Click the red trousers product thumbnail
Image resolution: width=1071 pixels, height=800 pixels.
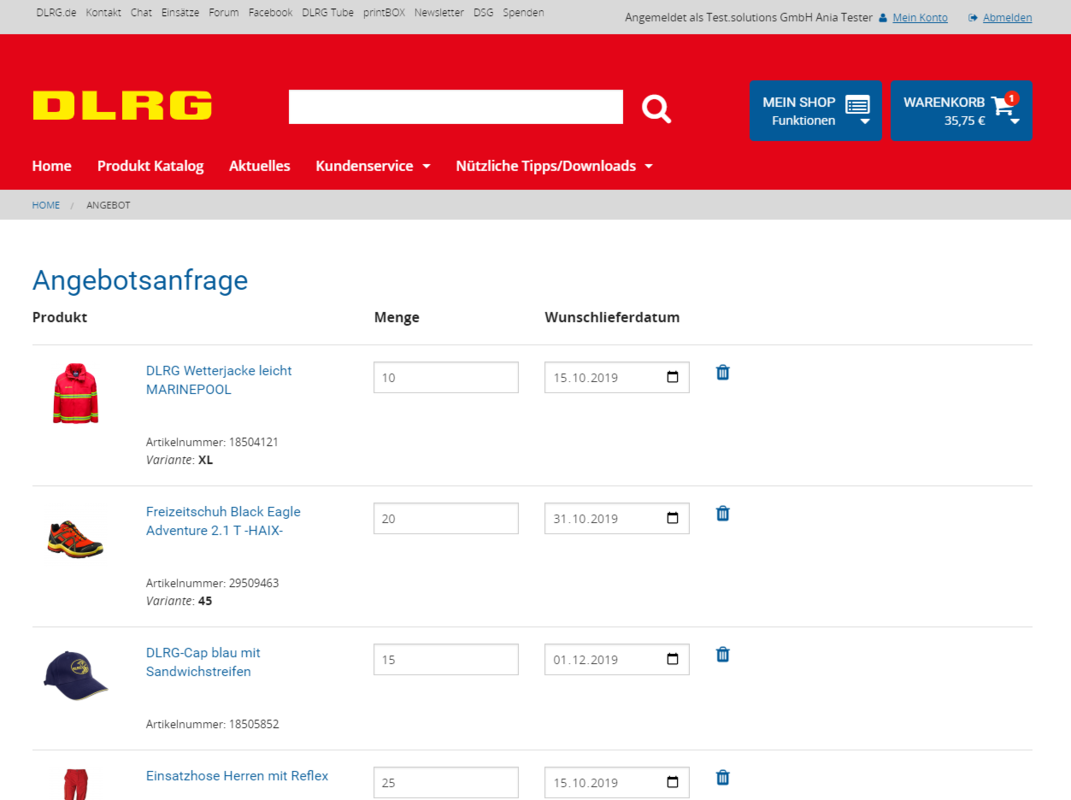76,784
